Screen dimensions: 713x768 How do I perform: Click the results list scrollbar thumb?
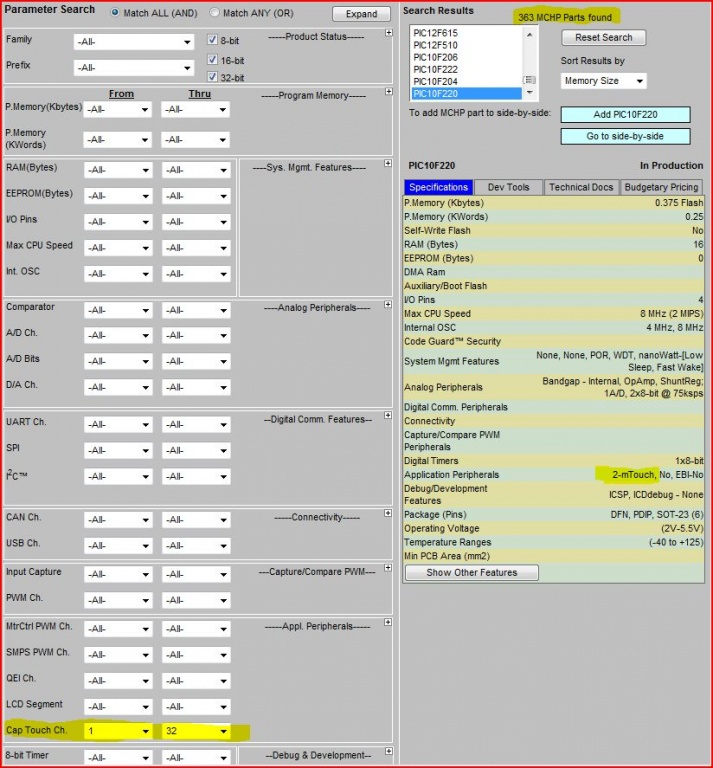[x=529, y=79]
